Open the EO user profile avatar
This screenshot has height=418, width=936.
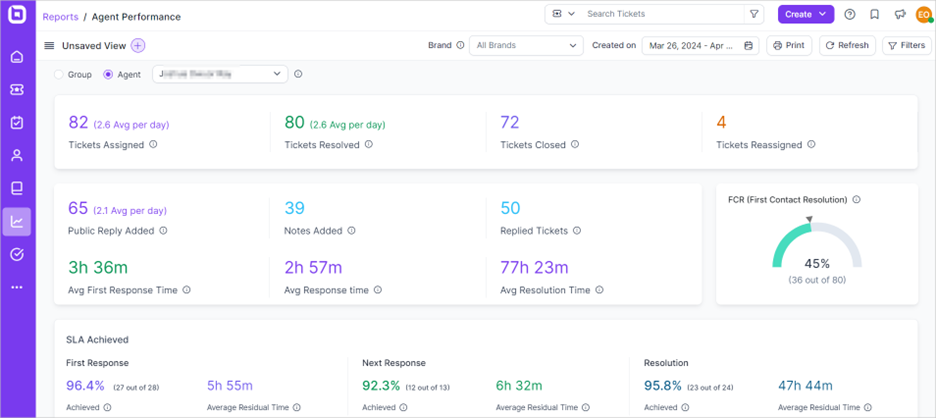[923, 15]
